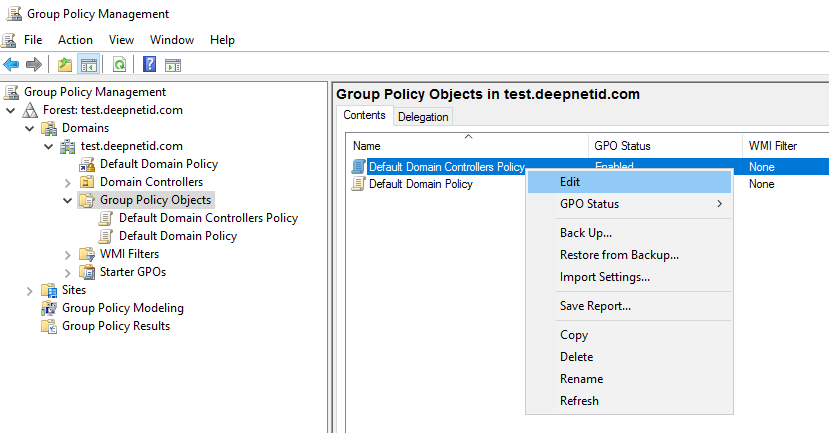Switch to the Delegation tab
The image size is (829, 433).
point(423,117)
